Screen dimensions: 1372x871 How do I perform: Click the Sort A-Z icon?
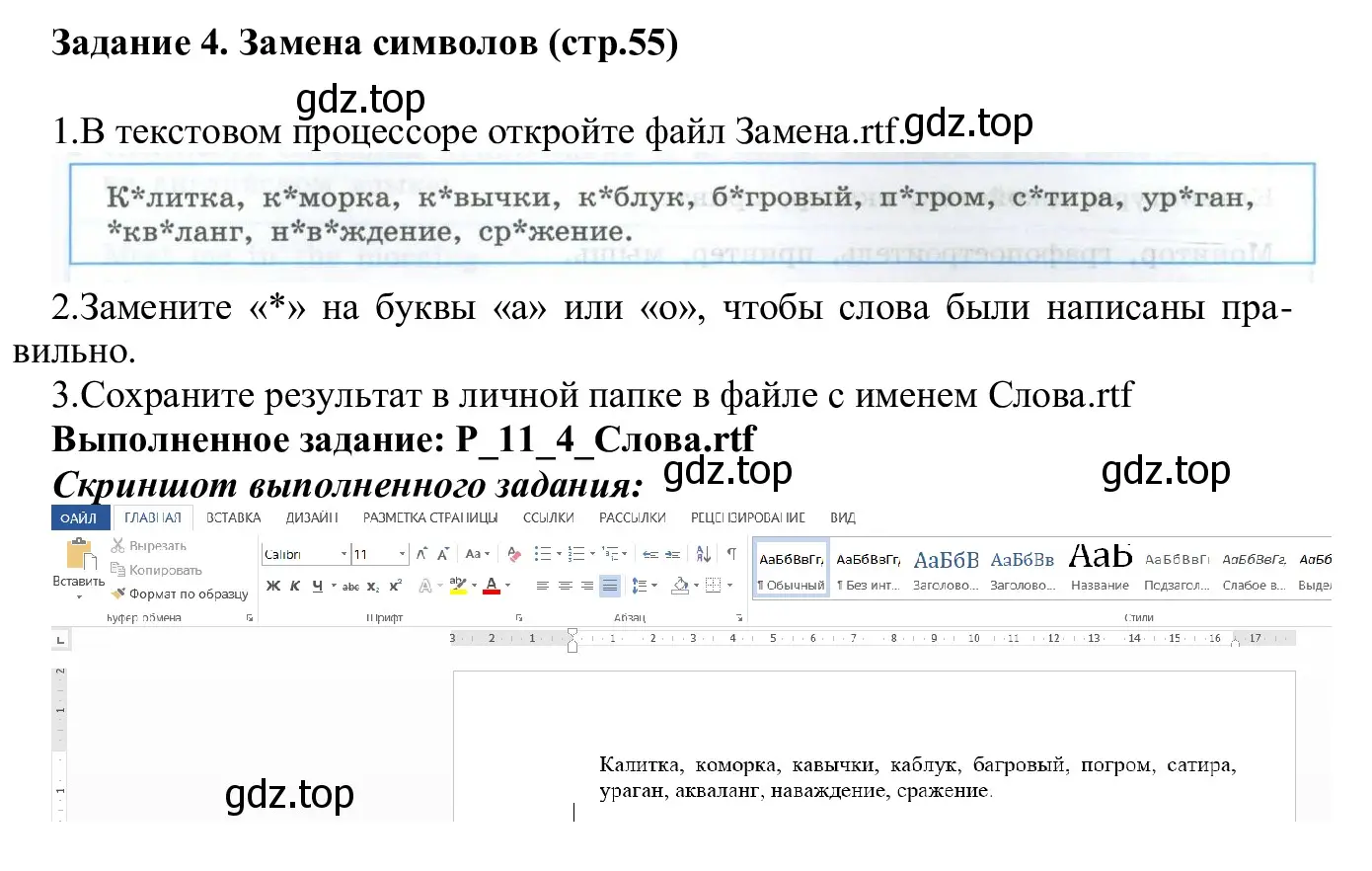pyautogui.click(x=704, y=554)
